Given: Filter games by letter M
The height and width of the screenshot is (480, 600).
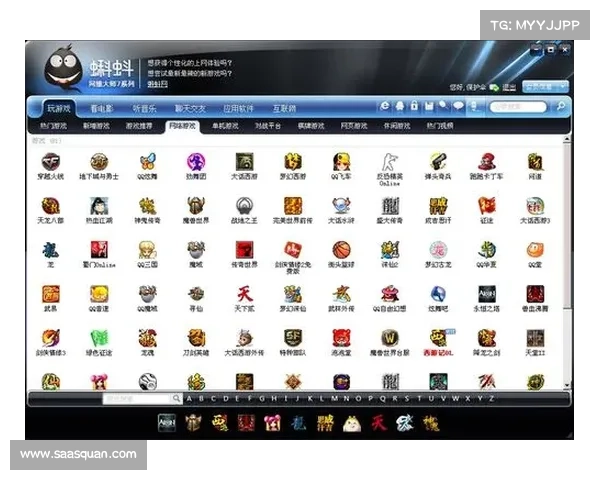Looking at the screenshot, I should 334,398.
